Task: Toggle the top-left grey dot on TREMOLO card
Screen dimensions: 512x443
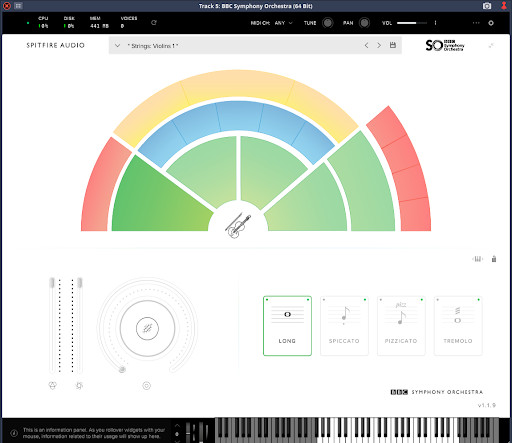Action: (437, 300)
